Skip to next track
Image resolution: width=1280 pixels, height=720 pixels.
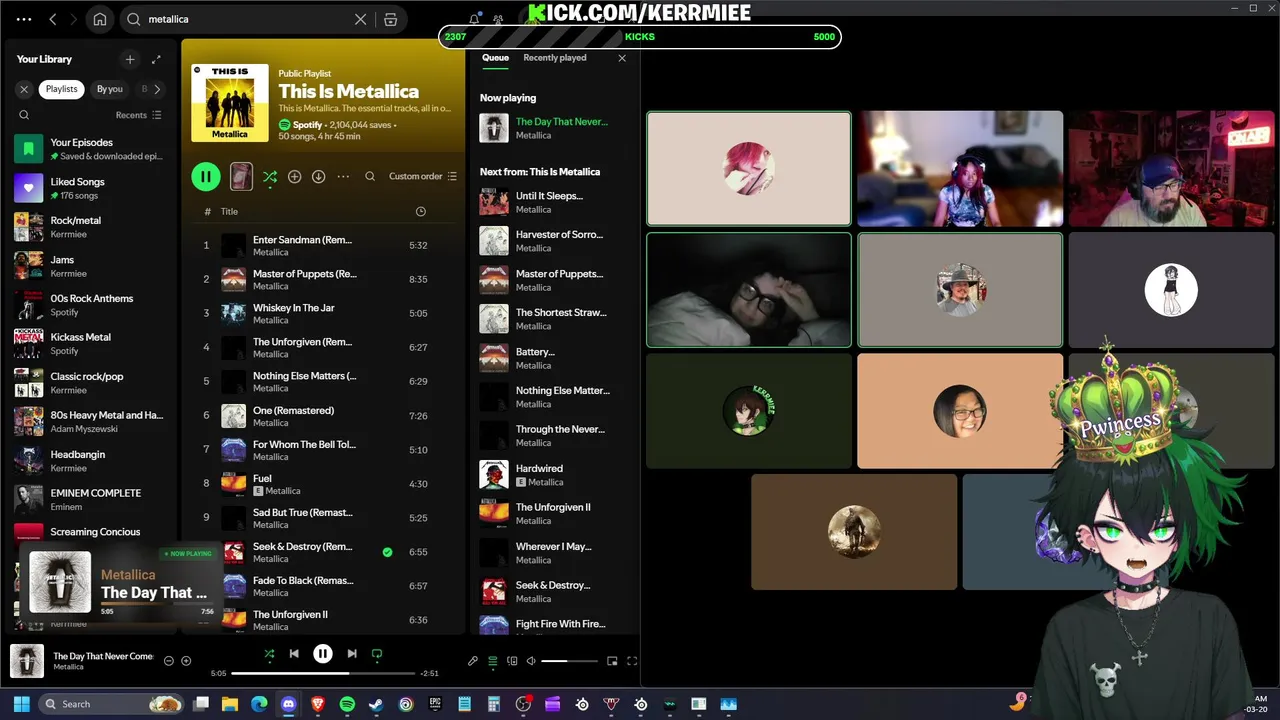coord(352,654)
